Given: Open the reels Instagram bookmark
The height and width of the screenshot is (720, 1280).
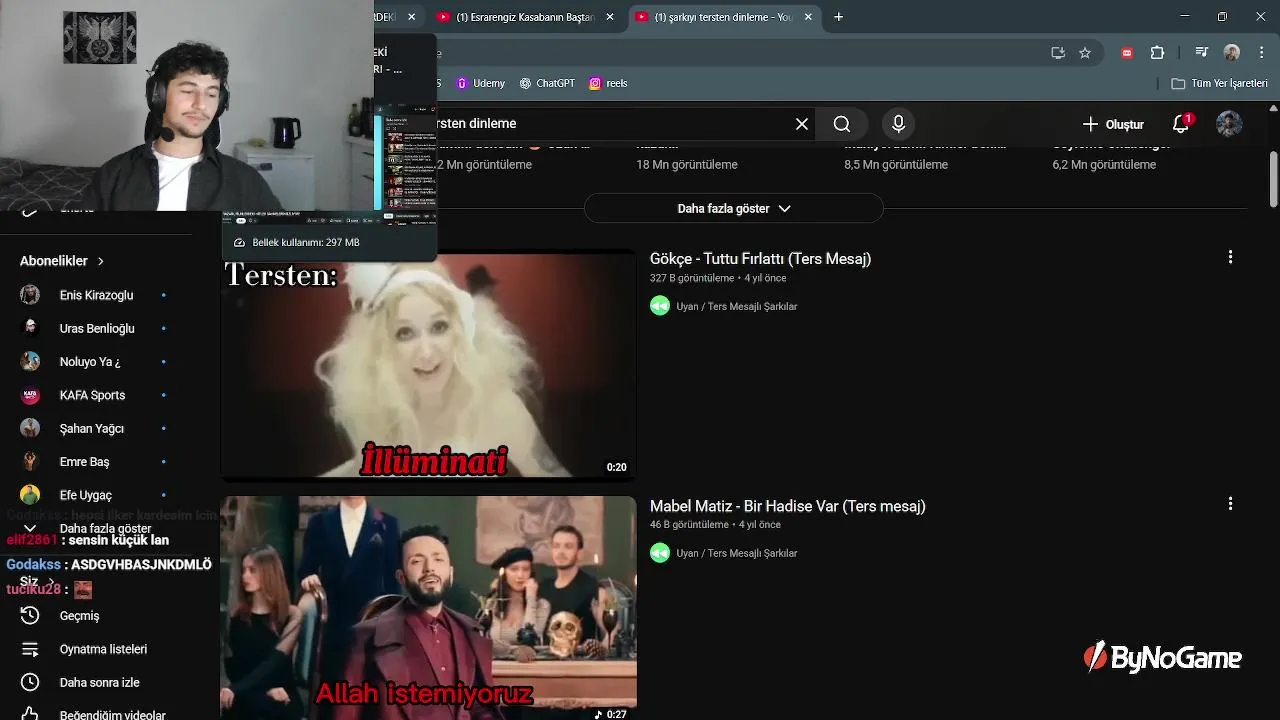Looking at the screenshot, I should pos(608,83).
